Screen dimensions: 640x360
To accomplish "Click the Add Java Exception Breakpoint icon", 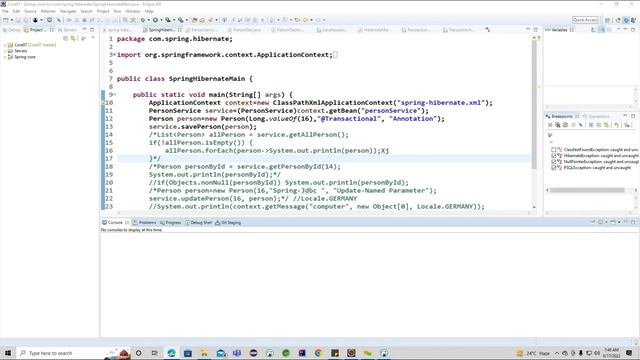I will 627,125.
